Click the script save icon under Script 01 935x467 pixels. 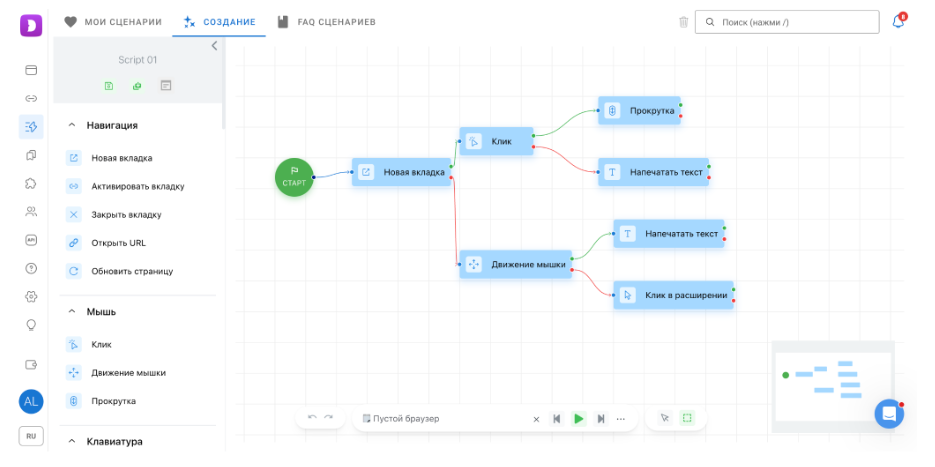tap(109, 86)
